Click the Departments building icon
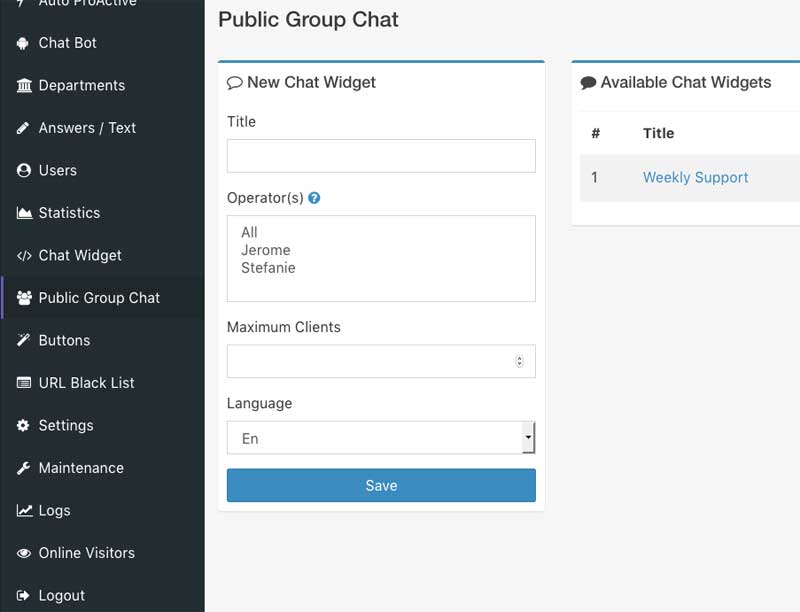 [x=24, y=86]
